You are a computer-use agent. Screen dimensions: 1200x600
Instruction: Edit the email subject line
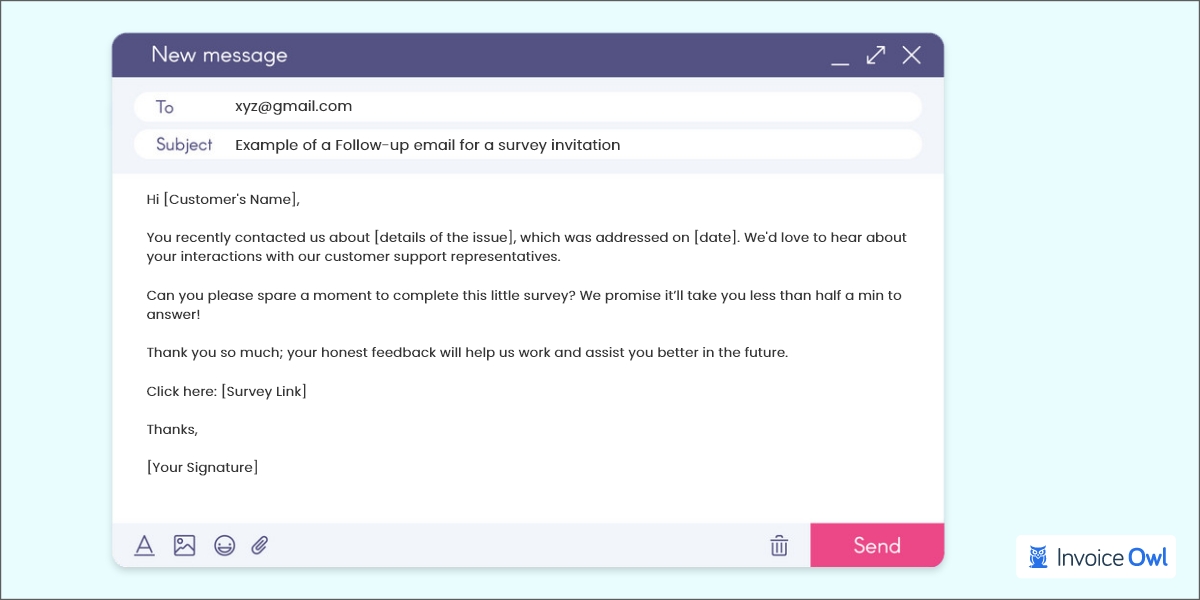click(x=427, y=144)
